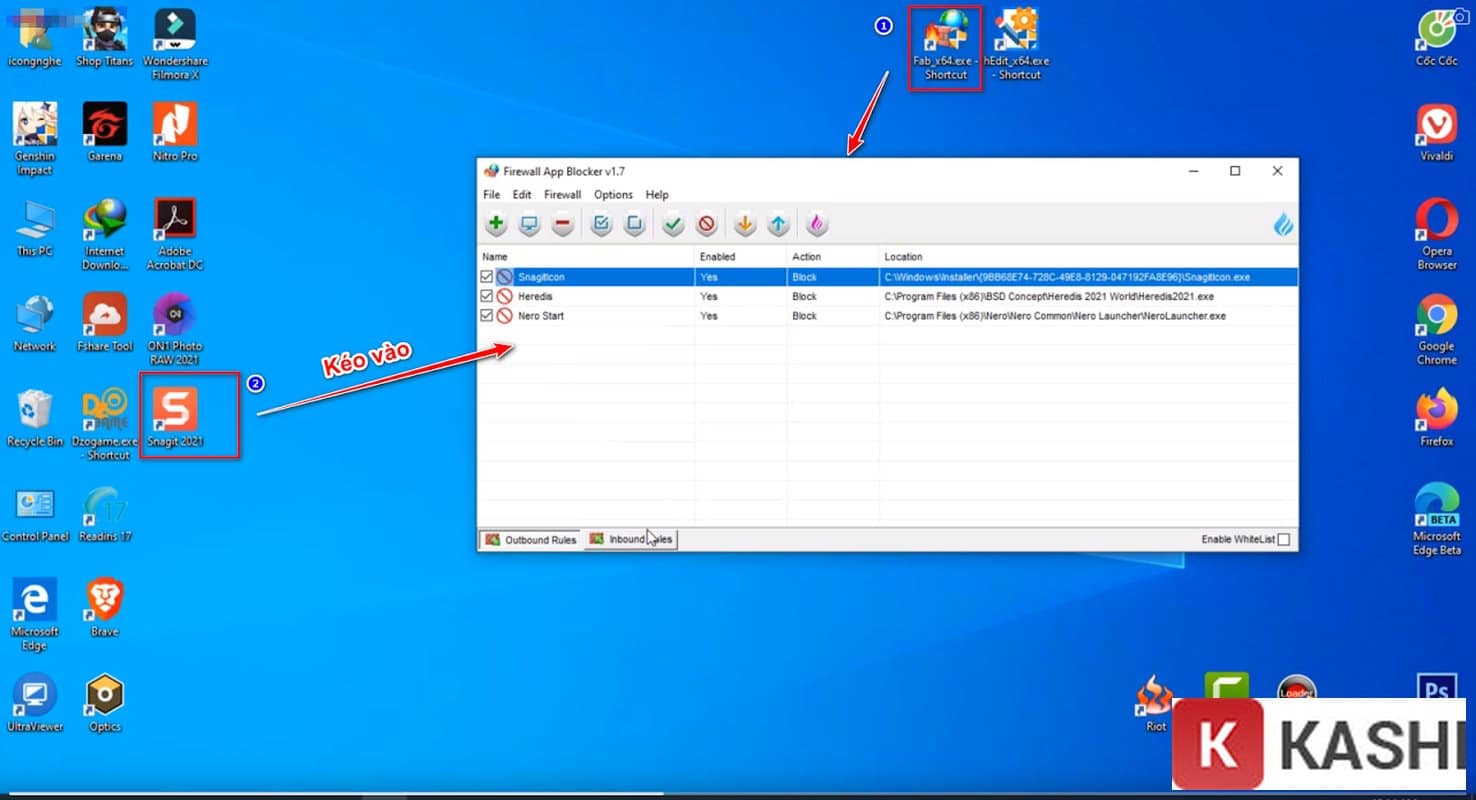Sort rules by the Enabled column header

717,256
